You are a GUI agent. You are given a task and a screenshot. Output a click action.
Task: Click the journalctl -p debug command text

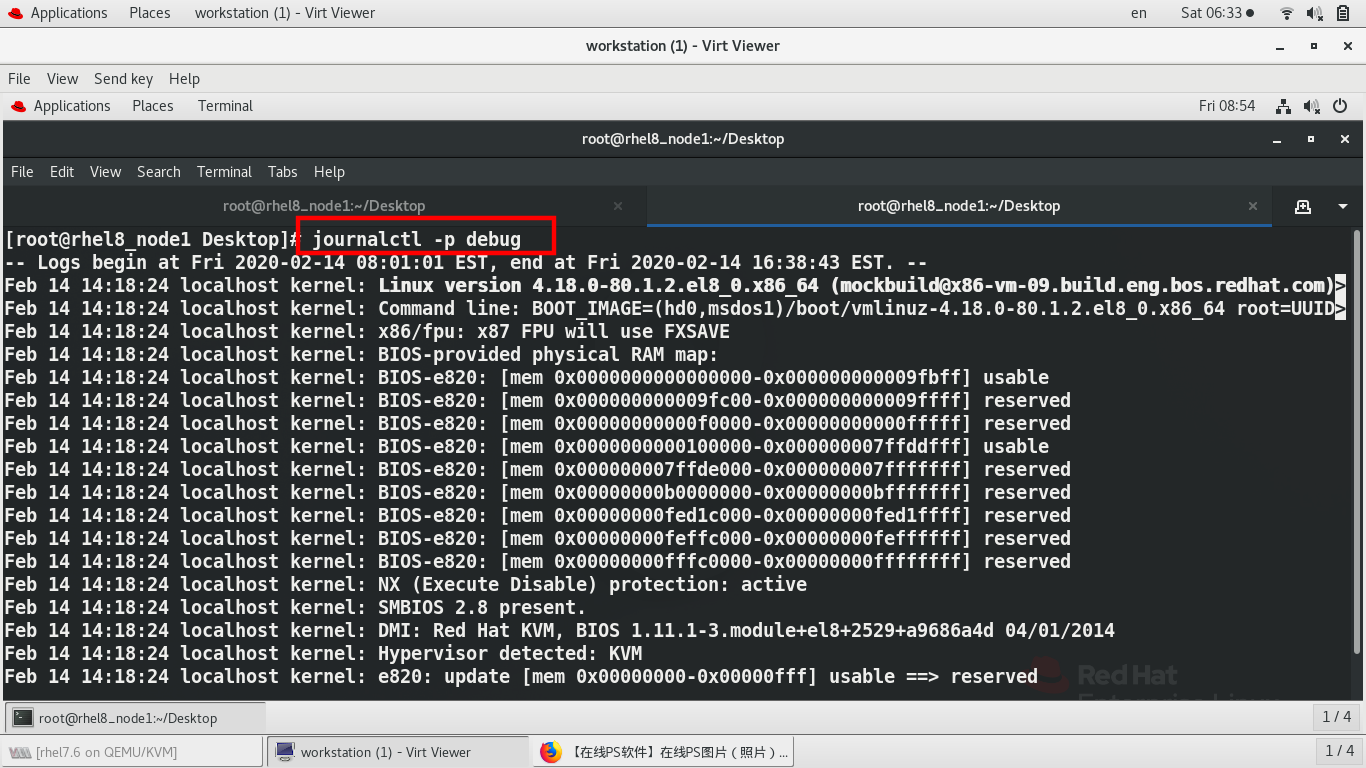click(x=417, y=240)
